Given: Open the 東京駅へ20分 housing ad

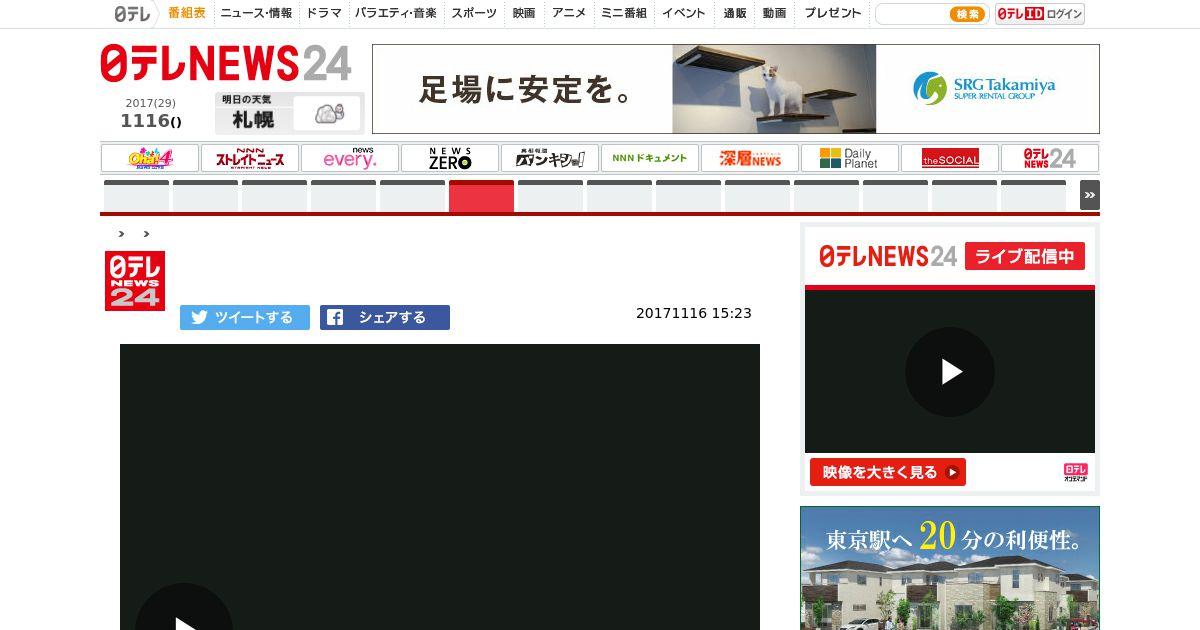Looking at the screenshot, I should tap(950, 568).
